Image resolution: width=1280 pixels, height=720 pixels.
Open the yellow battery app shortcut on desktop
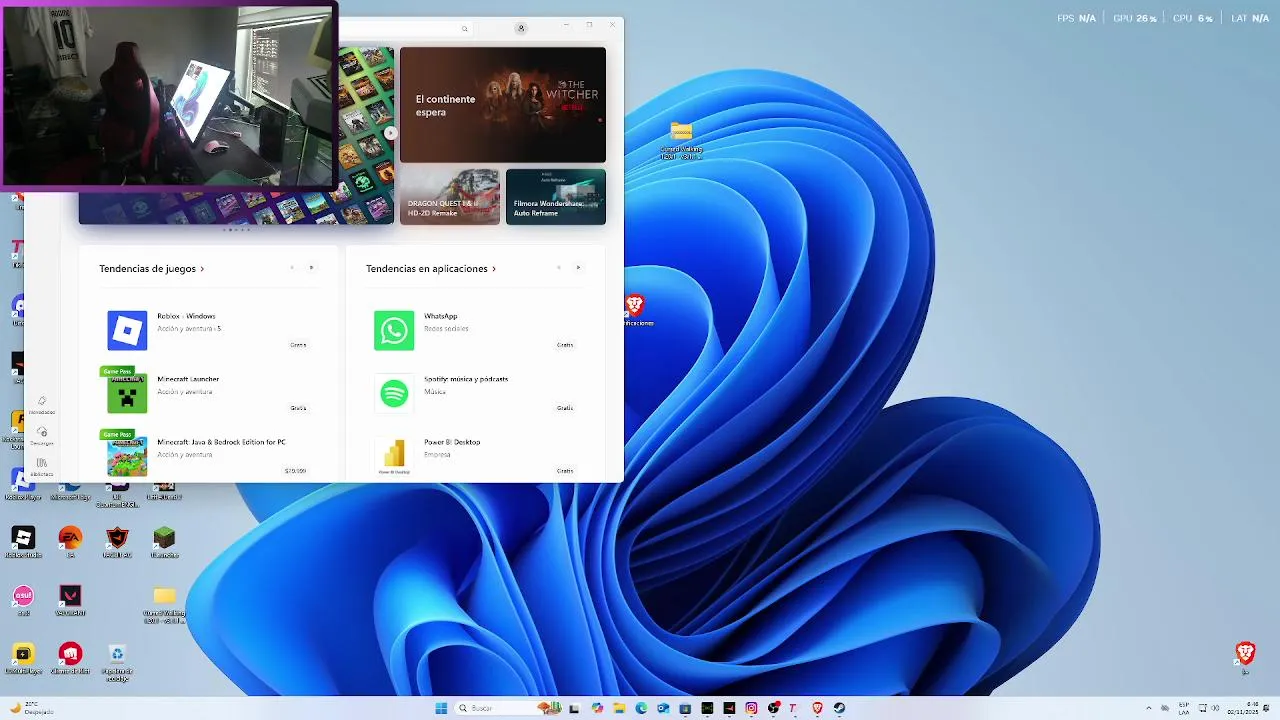[22, 658]
